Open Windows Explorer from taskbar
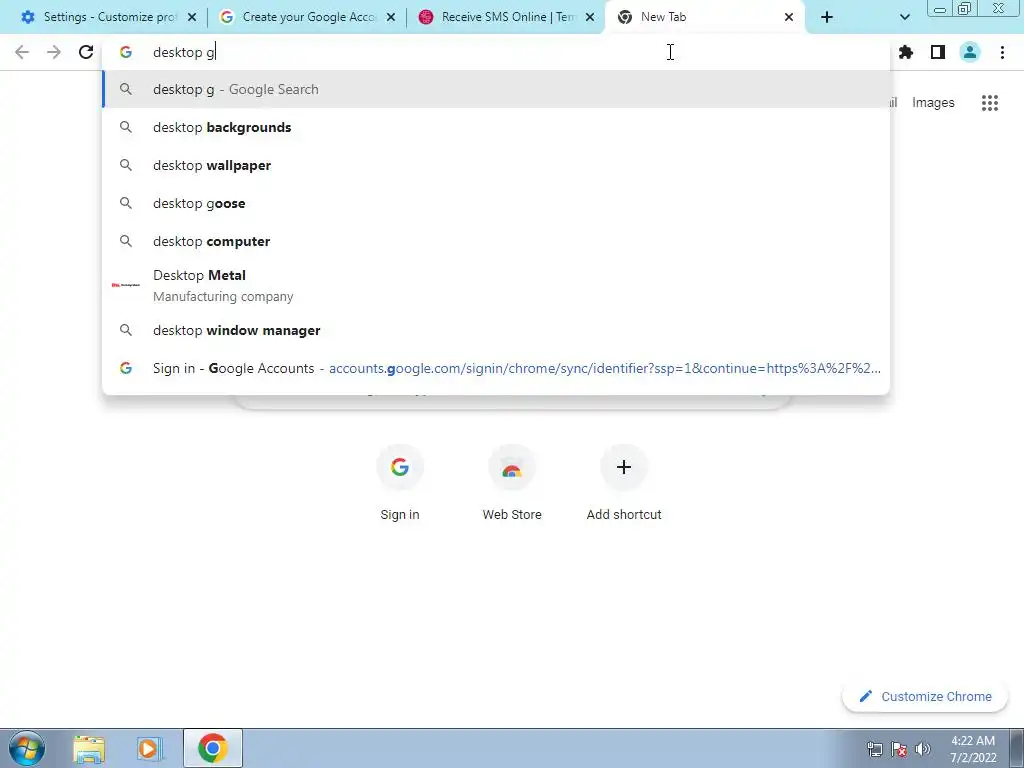The width and height of the screenshot is (1024, 768). (89, 748)
